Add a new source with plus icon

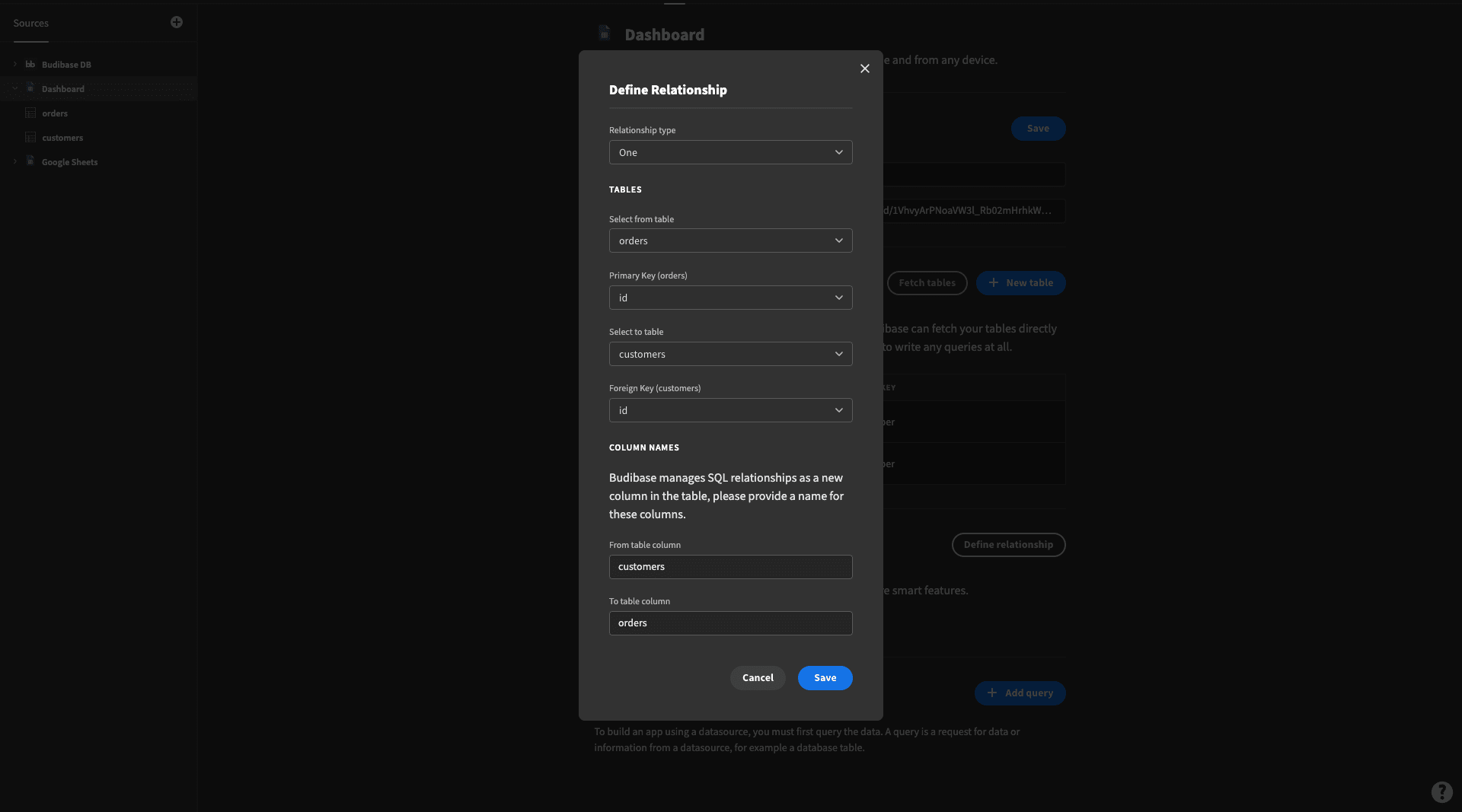pos(177,22)
